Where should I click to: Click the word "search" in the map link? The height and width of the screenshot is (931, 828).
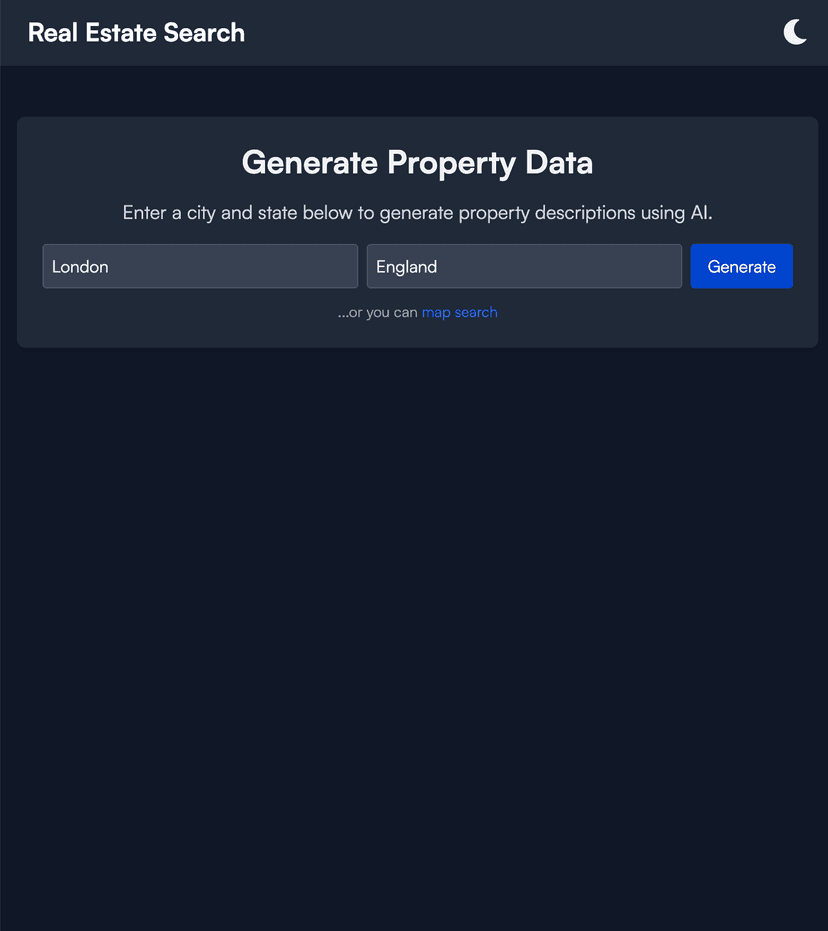pyautogui.click(x=476, y=312)
